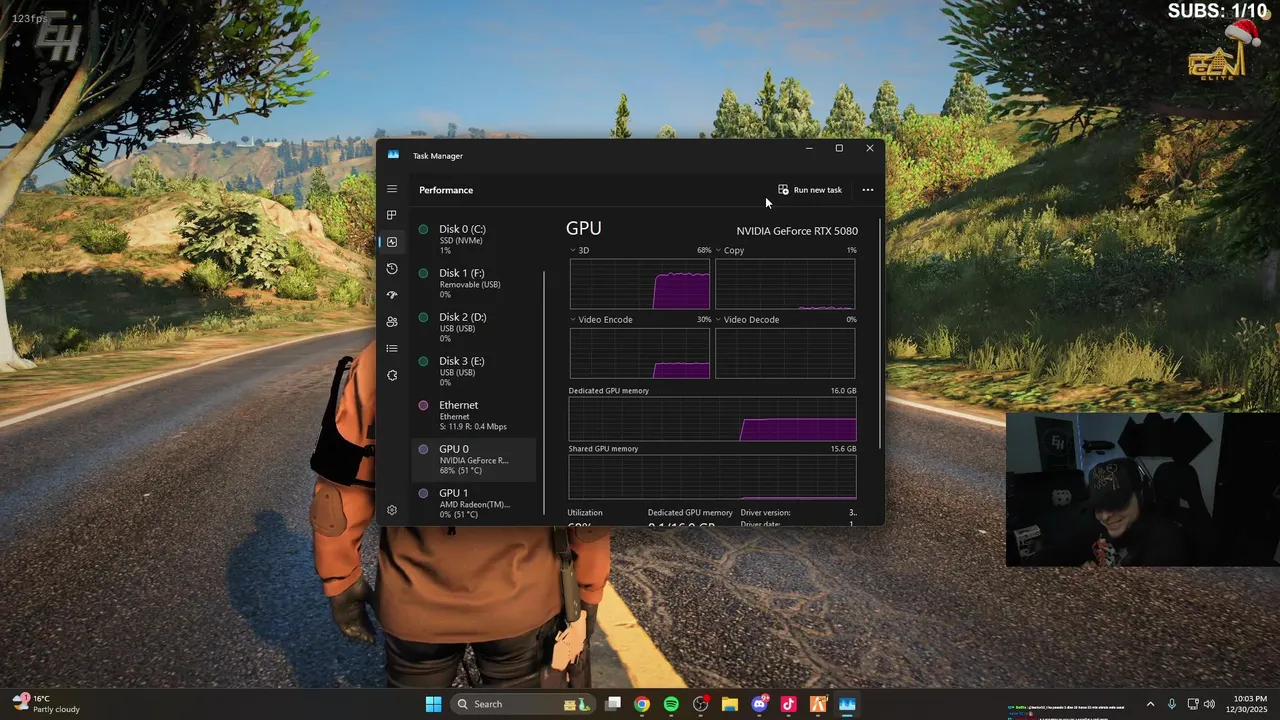Viewport: 1280px width, 720px height.
Task: Select GPU 0 NVIDIA GeForce entry
Action: (475, 459)
